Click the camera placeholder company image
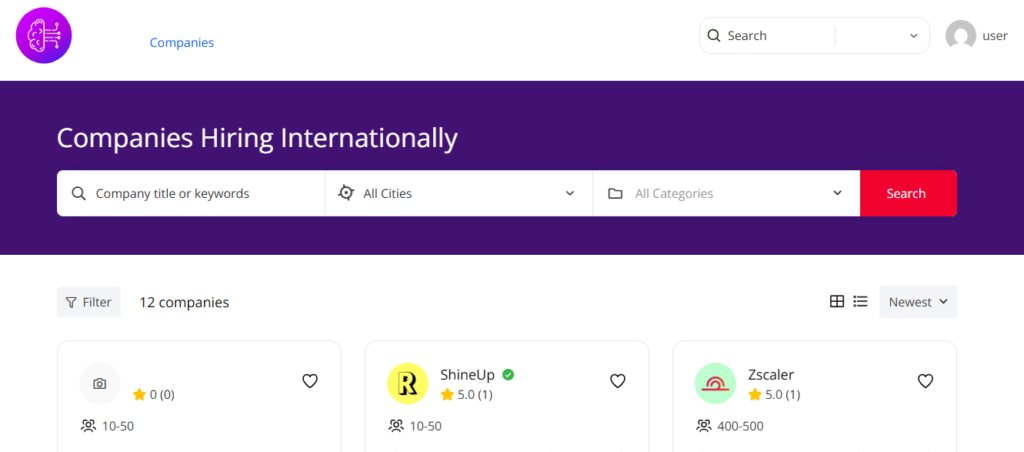Image resolution: width=1024 pixels, height=452 pixels. pos(100,383)
